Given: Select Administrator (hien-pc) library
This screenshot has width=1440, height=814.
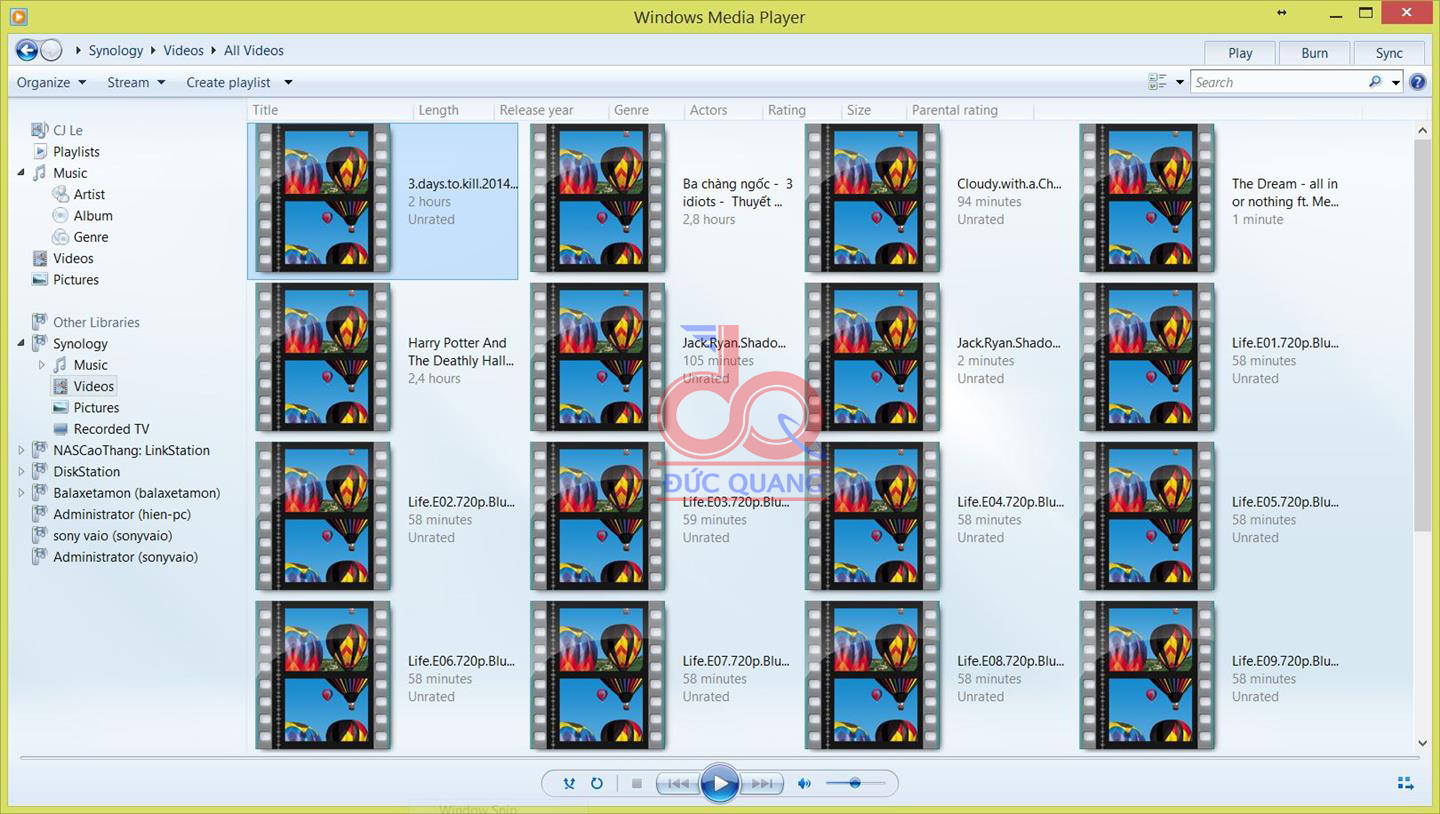Looking at the screenshot, I should click(x=121, y=514).
